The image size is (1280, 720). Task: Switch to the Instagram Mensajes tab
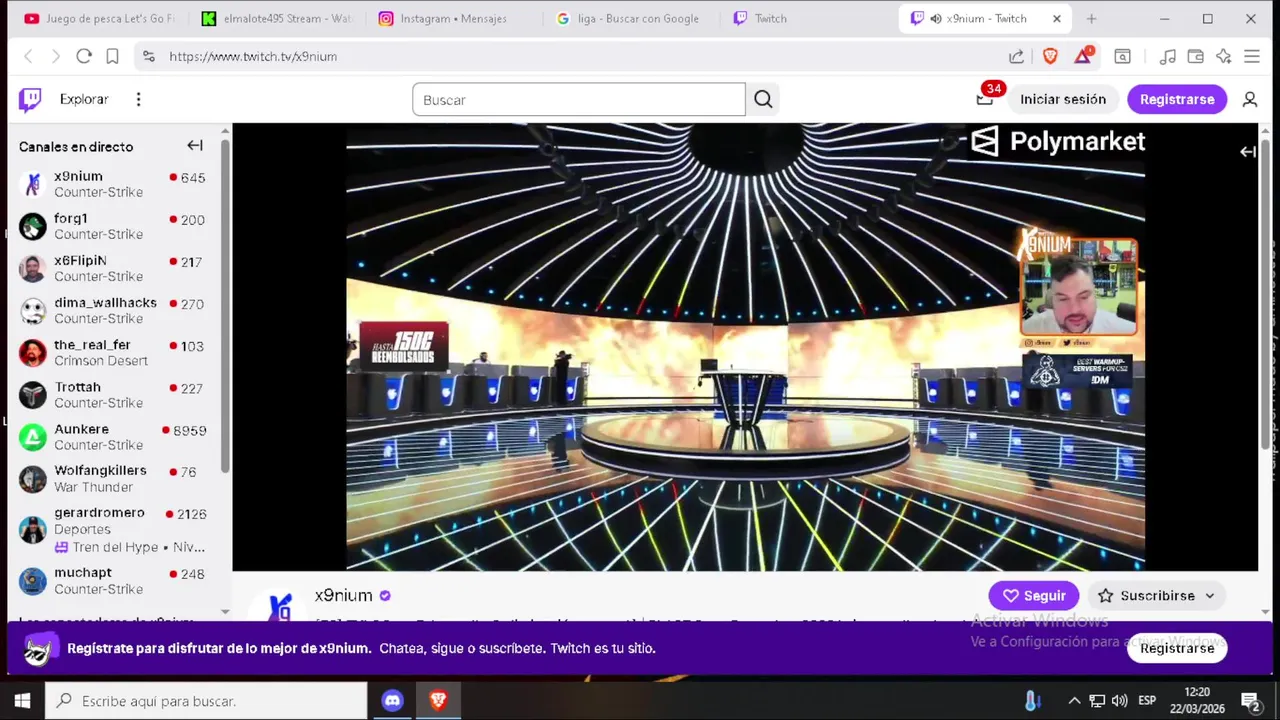tap(452, 18)
